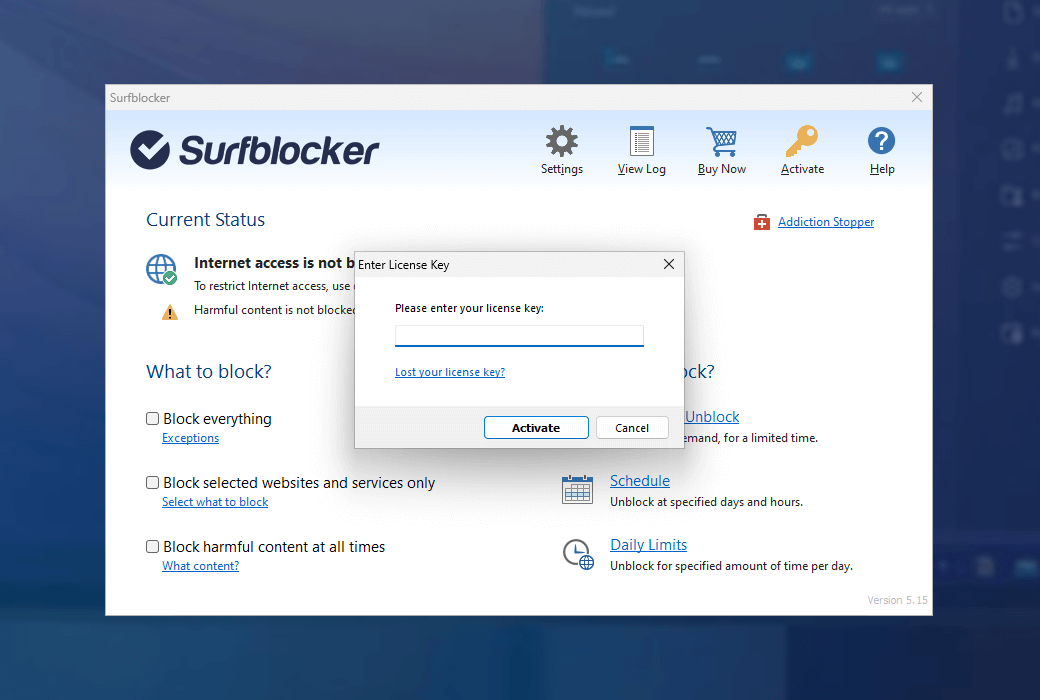The height and width of the screenshot is (700, 1040).
Task: Click the Schedule calendar icon
Action: click(577, 490)
